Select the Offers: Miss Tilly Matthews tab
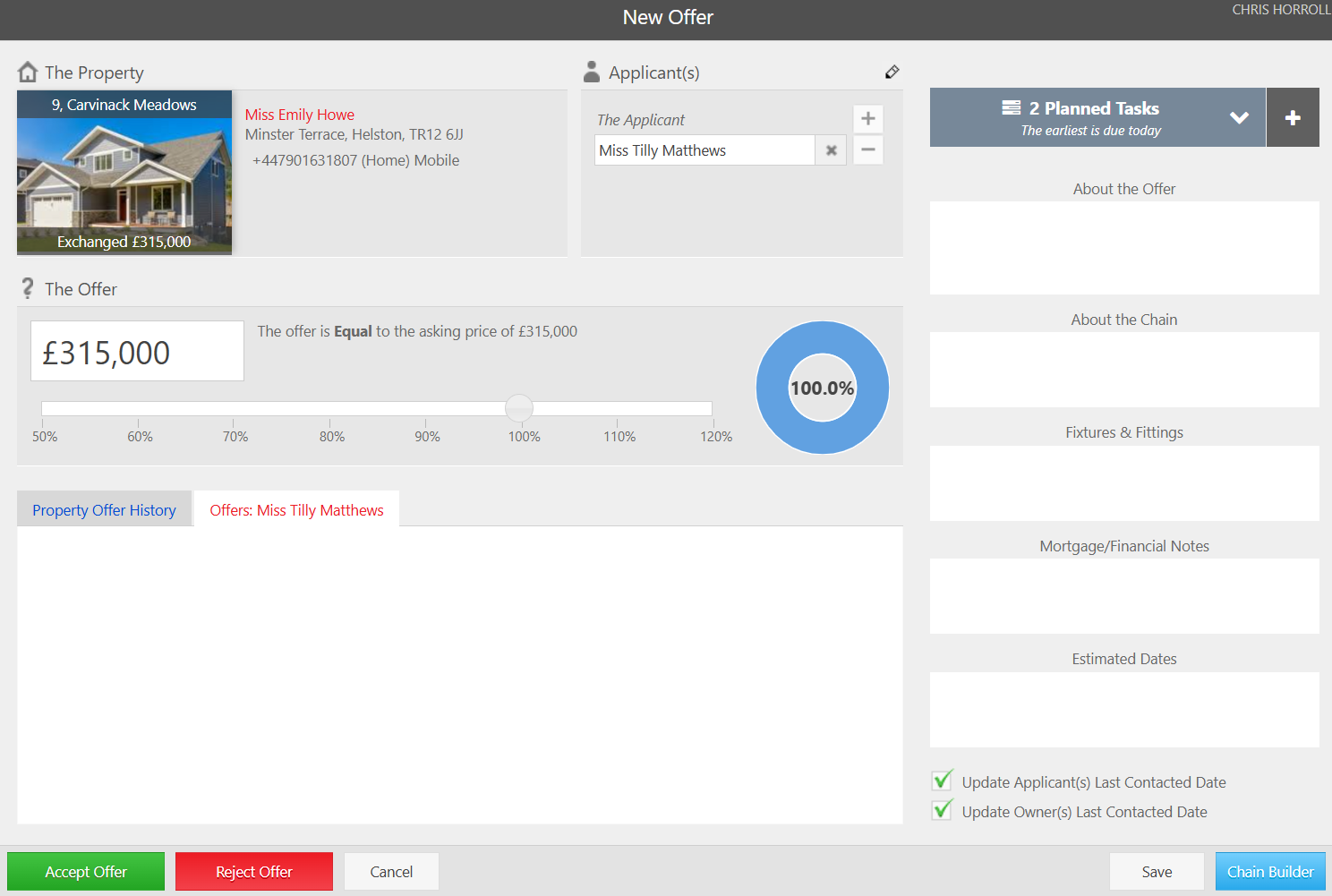Image resolution: width=1332 pixels, height=896 pixels. pyautogui.click(x=297, y=509)
